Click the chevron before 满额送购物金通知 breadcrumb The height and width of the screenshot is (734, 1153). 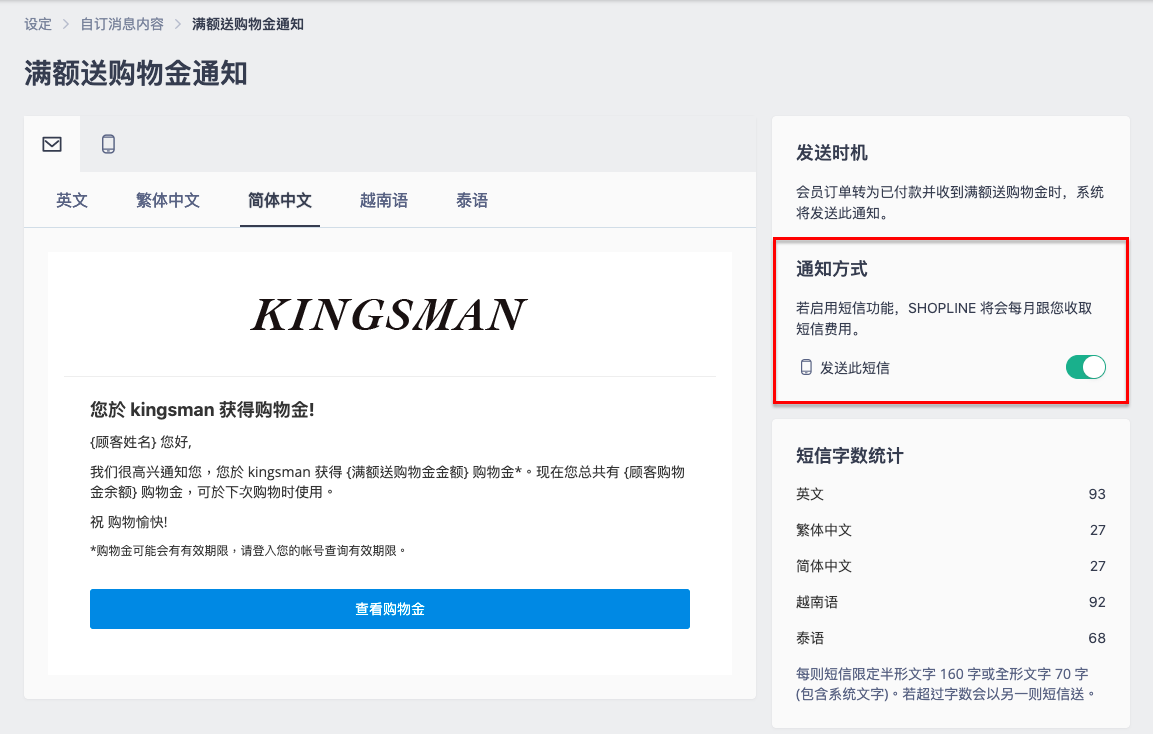[x=178, y=24]
